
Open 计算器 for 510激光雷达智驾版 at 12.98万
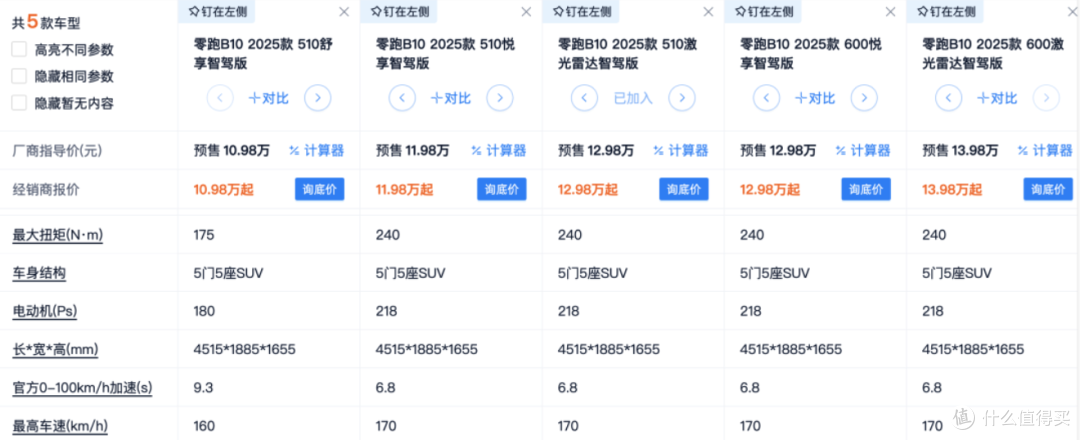pos(681,151)
